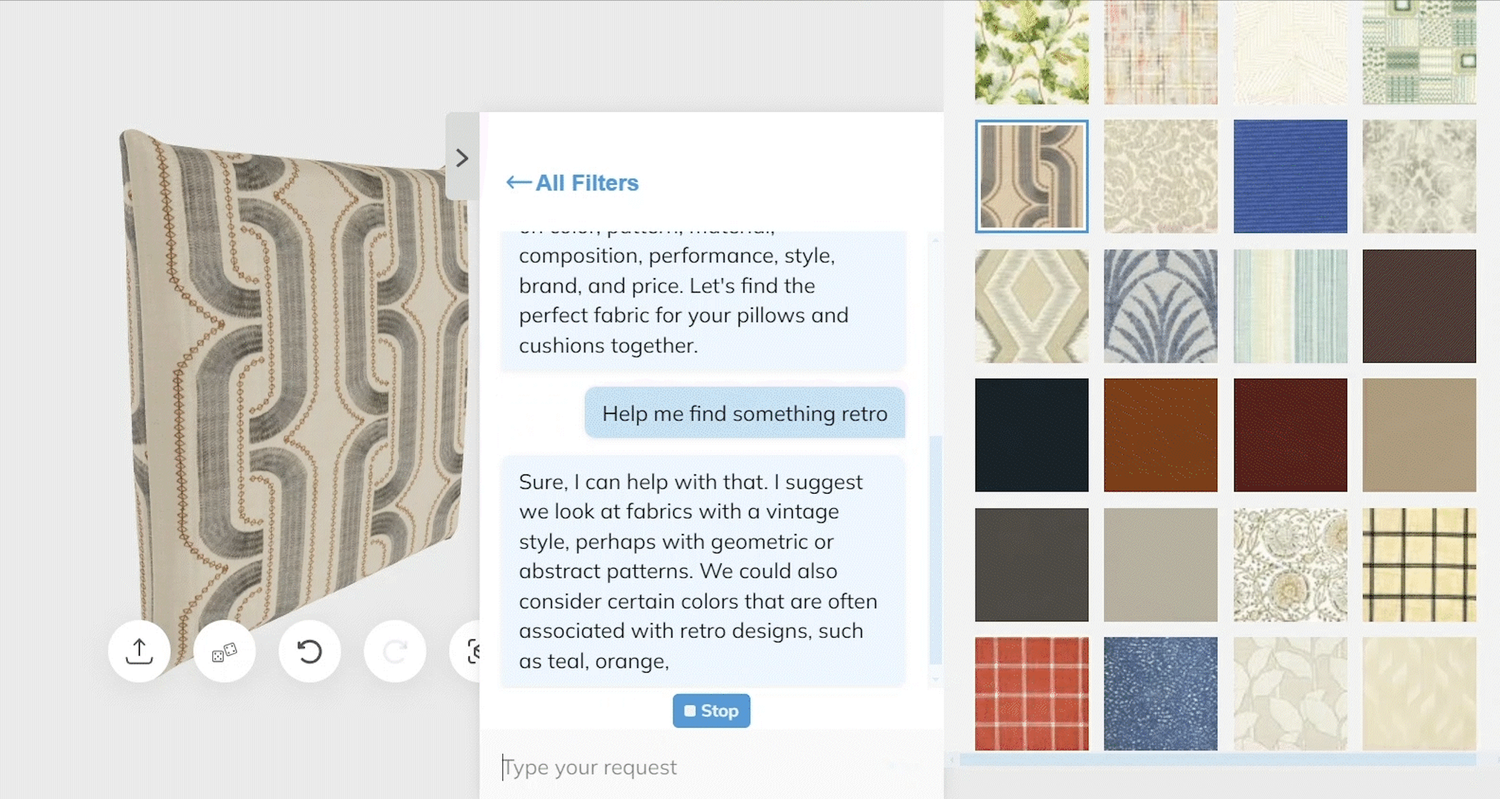Viewport: 1500px width, 799px height.
Task: Click the Type your request field
Action: pyautogui.click(x=711, y=767)
